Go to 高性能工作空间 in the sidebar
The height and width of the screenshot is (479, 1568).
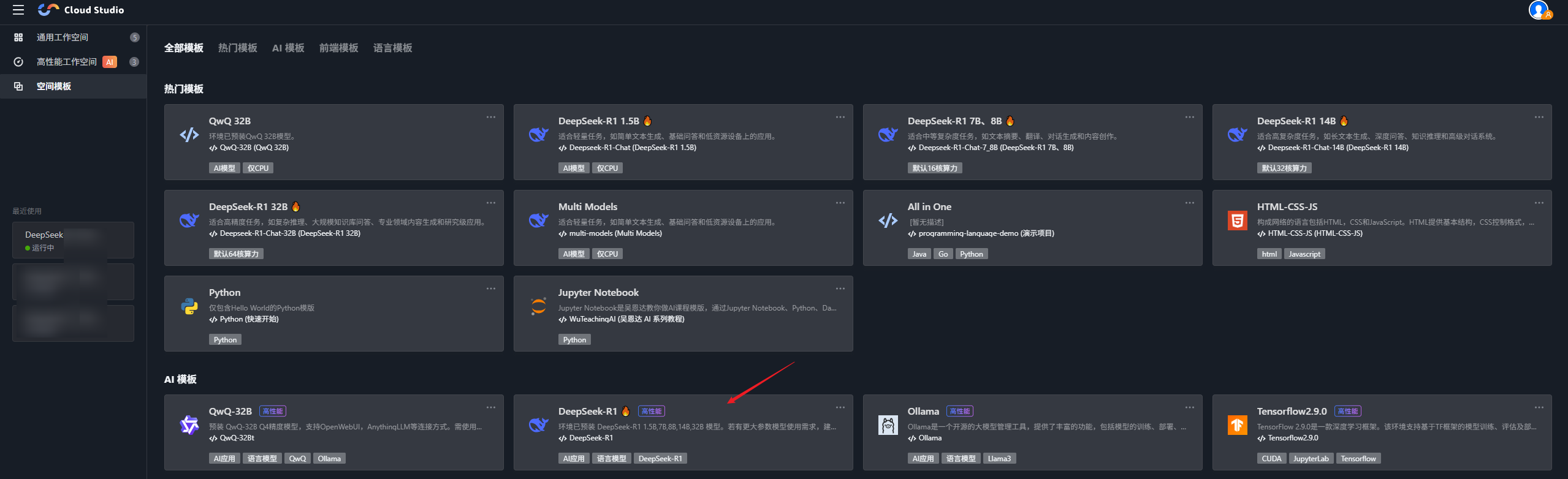click(74, 62)
